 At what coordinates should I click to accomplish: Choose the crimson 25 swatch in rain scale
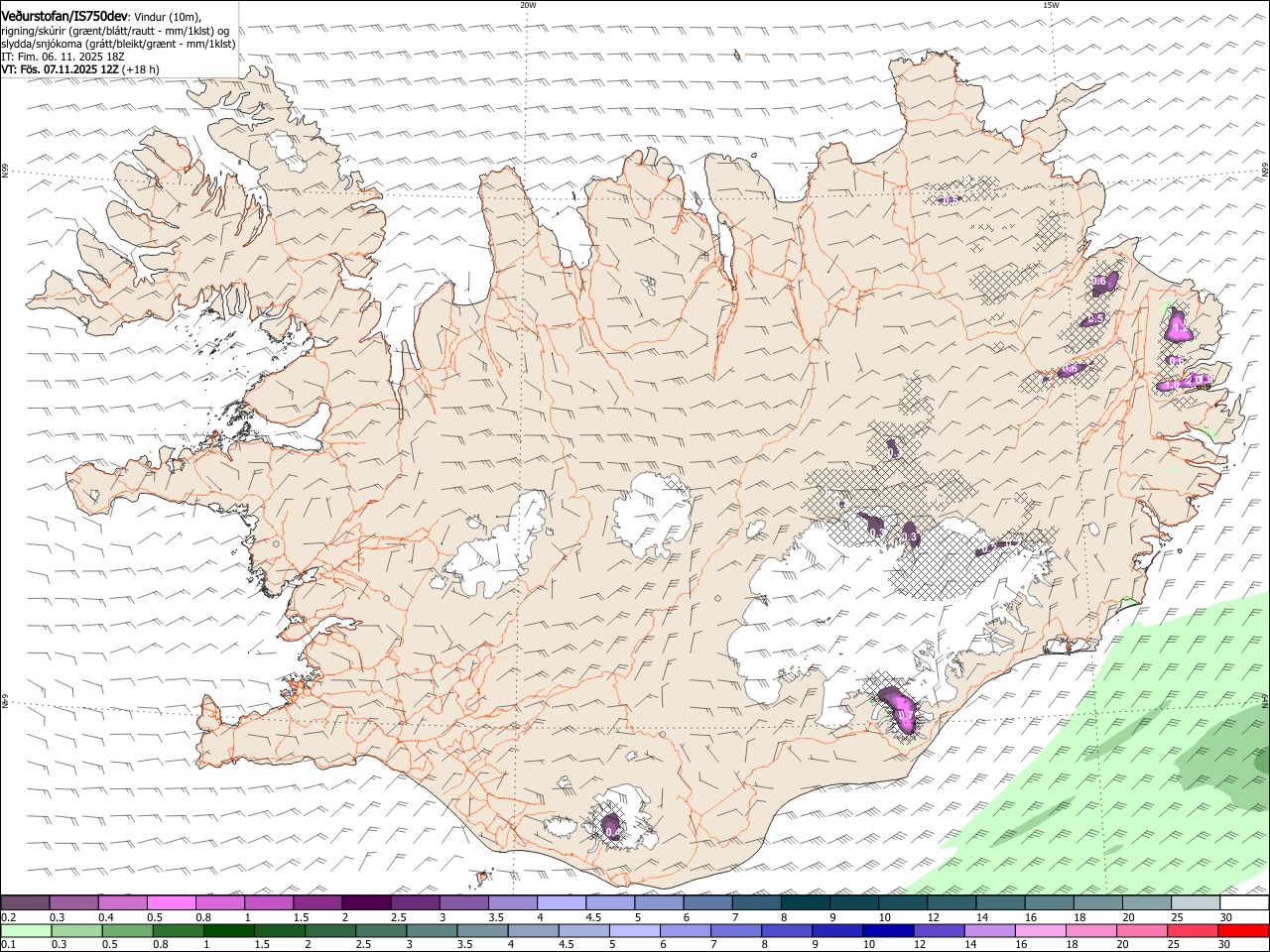pos(1192,930)
